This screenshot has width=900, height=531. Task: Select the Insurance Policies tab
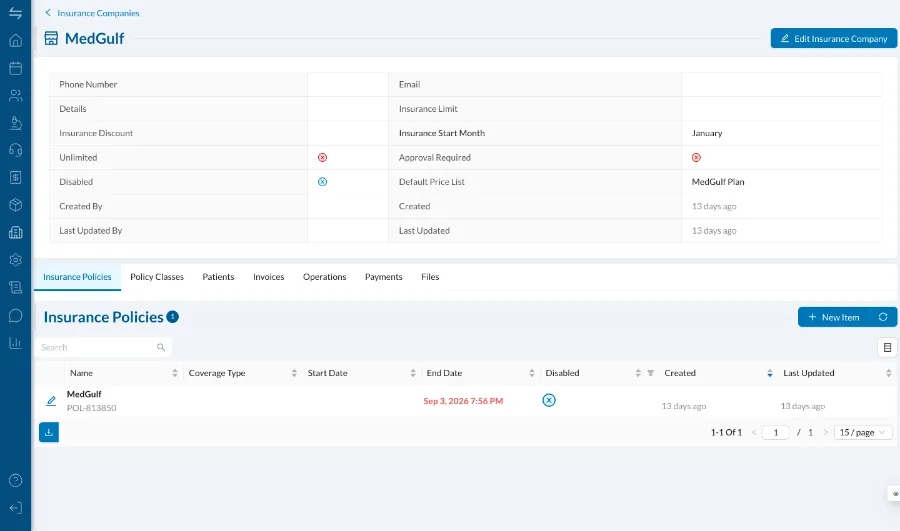tap(77, 277)
